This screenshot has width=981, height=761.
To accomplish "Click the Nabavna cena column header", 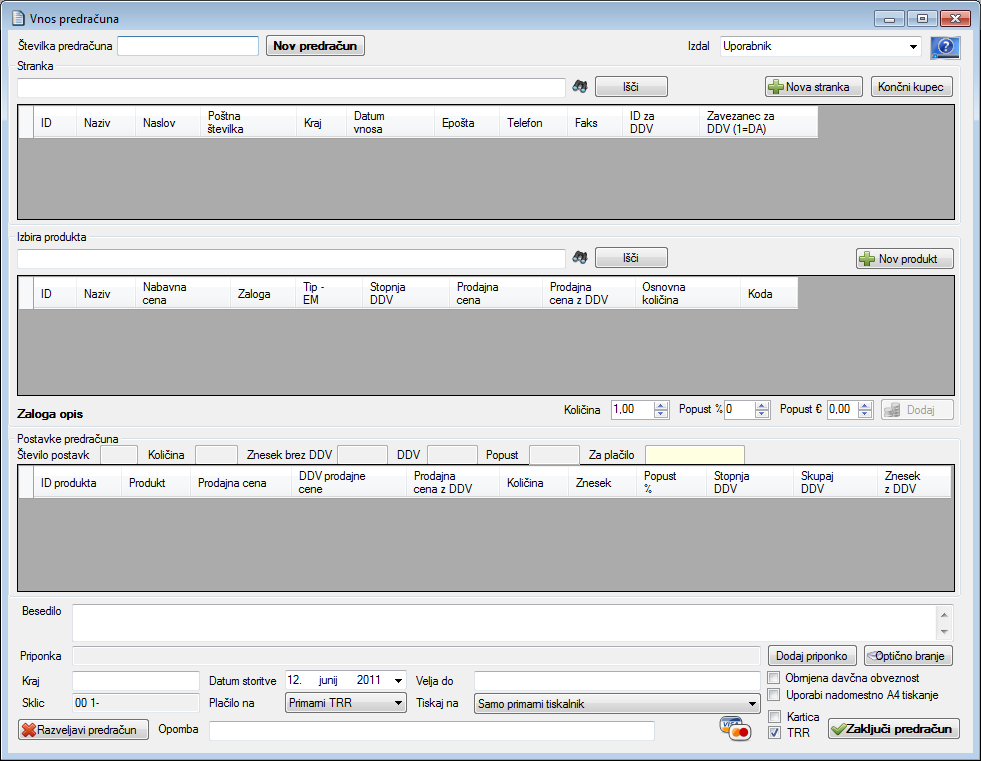I will [x=182, y=294].
